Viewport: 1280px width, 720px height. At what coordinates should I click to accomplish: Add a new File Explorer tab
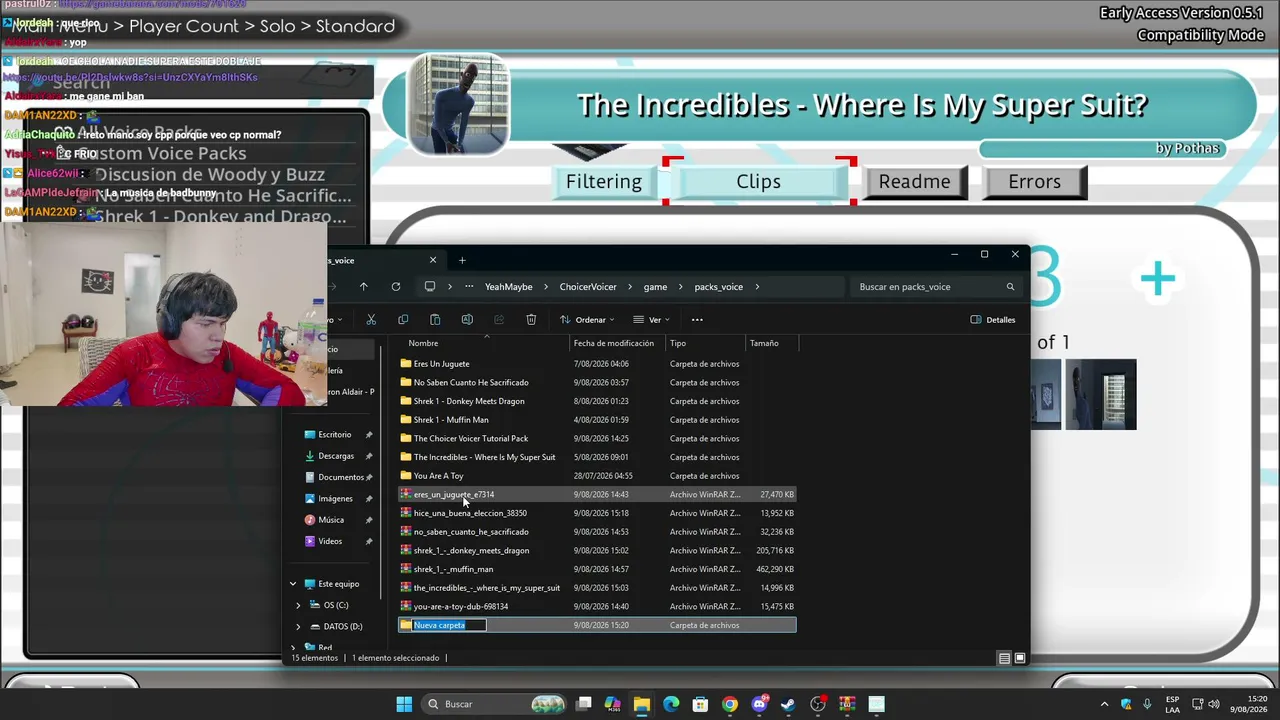click(x=462, y=261)
